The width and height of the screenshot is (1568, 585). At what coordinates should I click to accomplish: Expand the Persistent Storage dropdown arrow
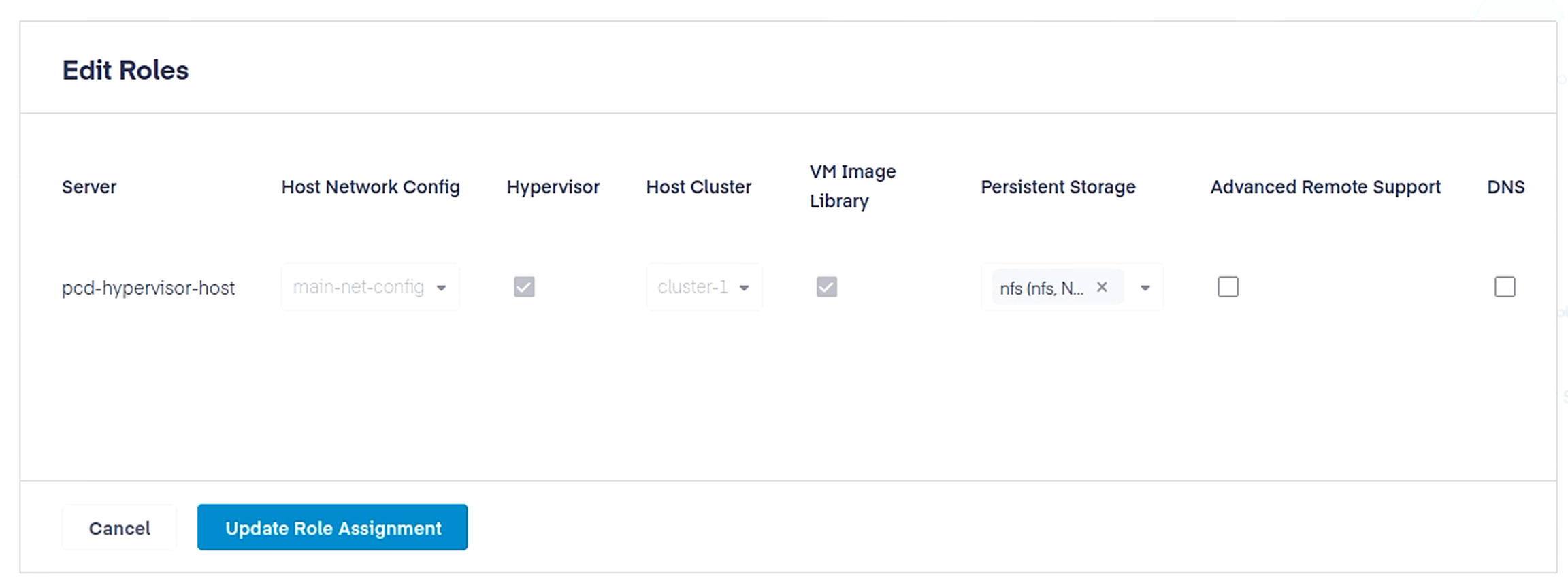click(x=1145, y=288)
